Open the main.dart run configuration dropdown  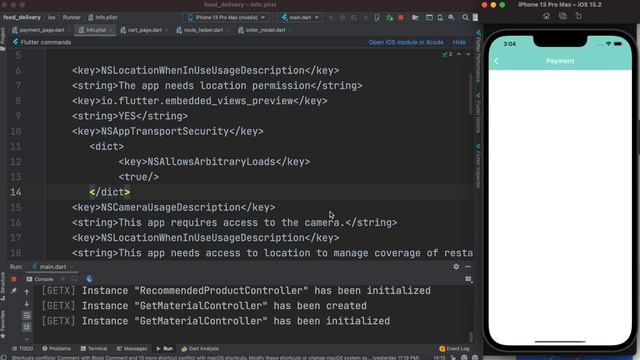coord(300,18)
